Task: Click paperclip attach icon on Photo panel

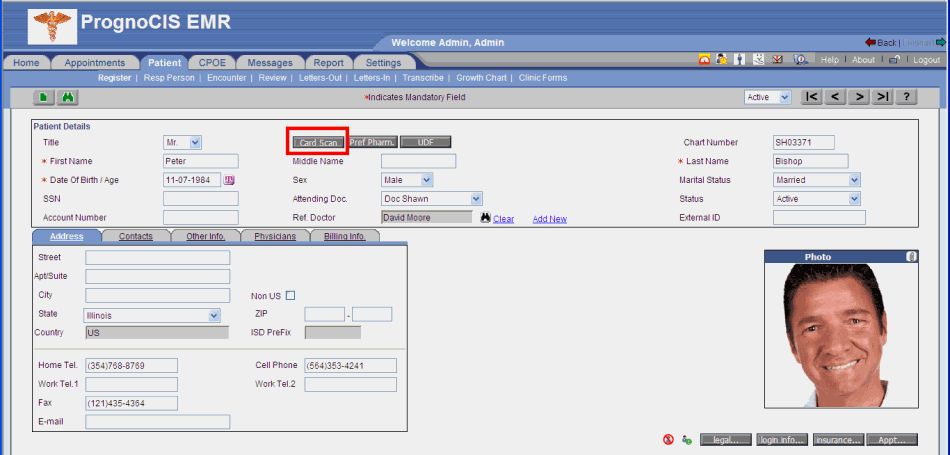Action: coord(911,257)
